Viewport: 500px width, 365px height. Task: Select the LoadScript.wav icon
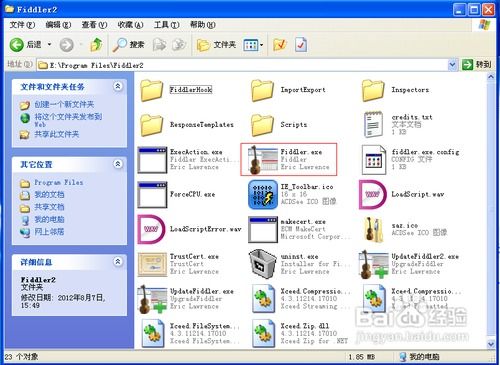point(373,195)
